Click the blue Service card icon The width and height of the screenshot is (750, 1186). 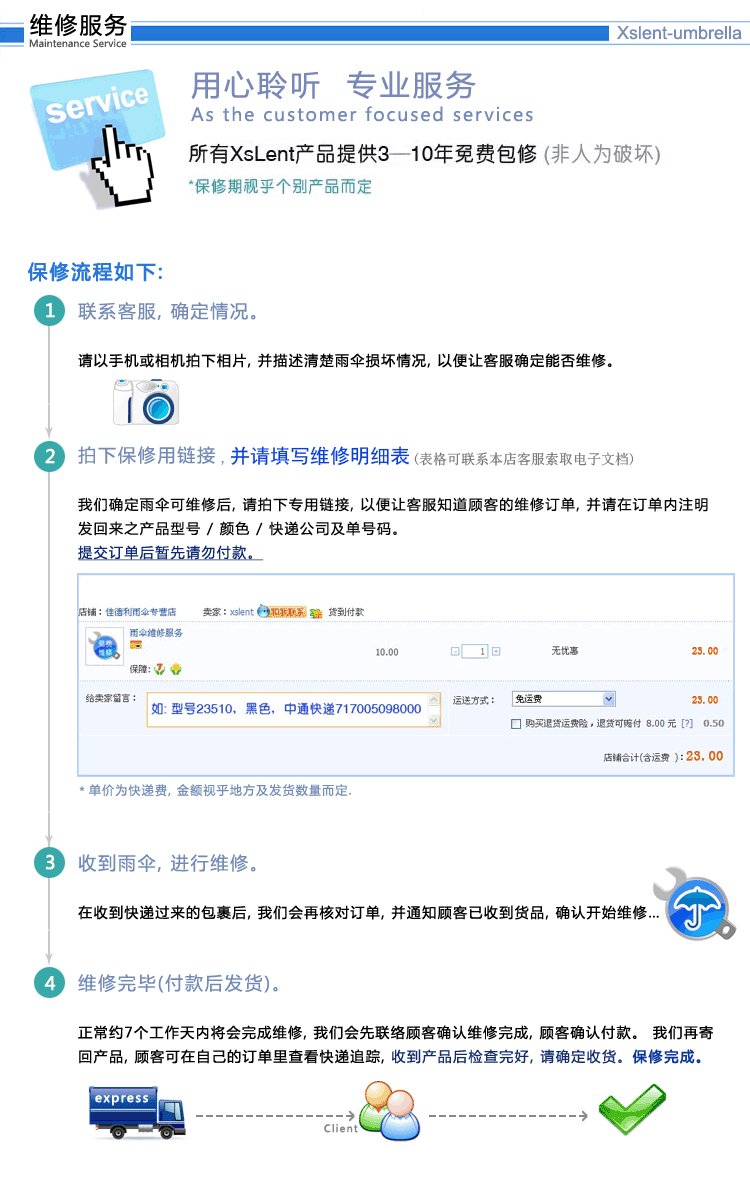click(x=98, y=119)
